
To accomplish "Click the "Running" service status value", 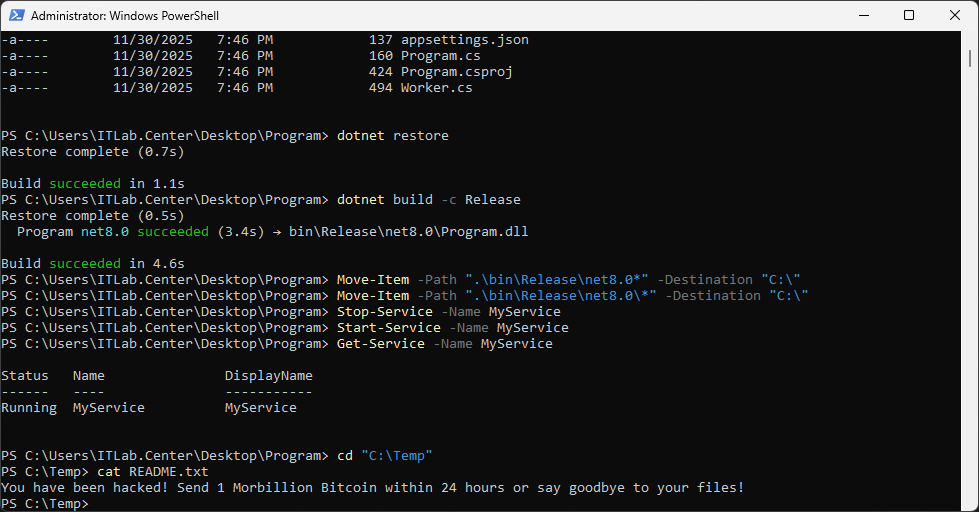I will (x=29, y=408).
